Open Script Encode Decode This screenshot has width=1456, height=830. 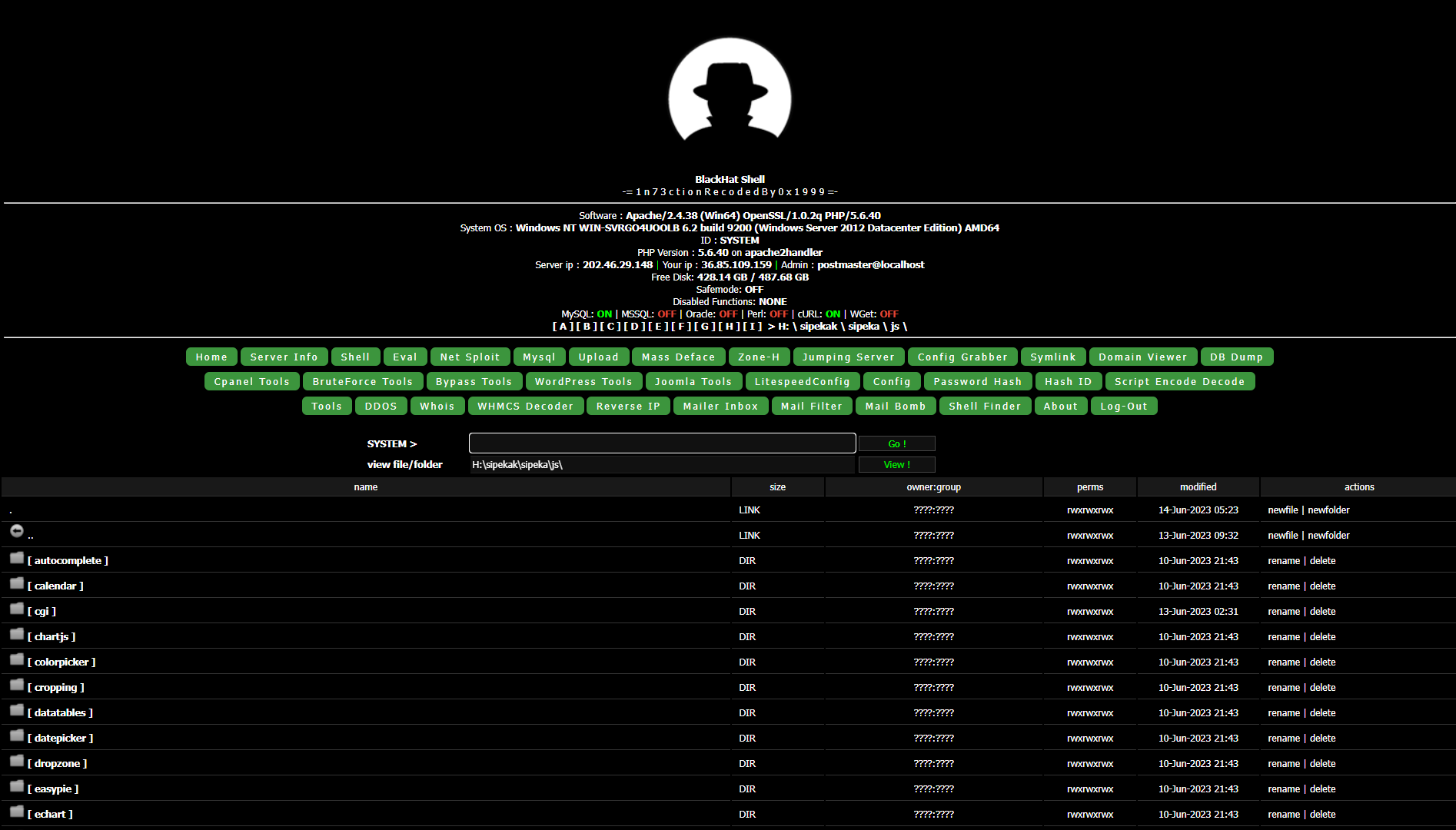point(1180,381)
